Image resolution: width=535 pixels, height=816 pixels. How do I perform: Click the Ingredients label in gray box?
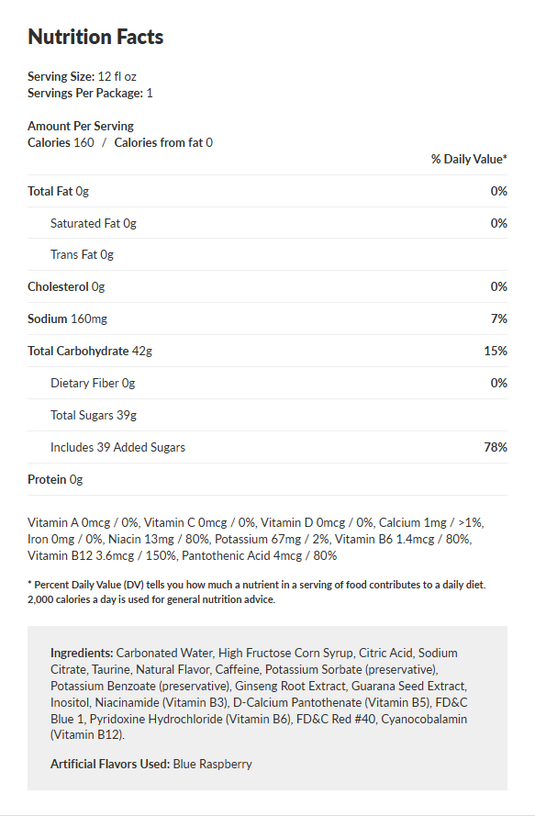[x=82, y=653]
